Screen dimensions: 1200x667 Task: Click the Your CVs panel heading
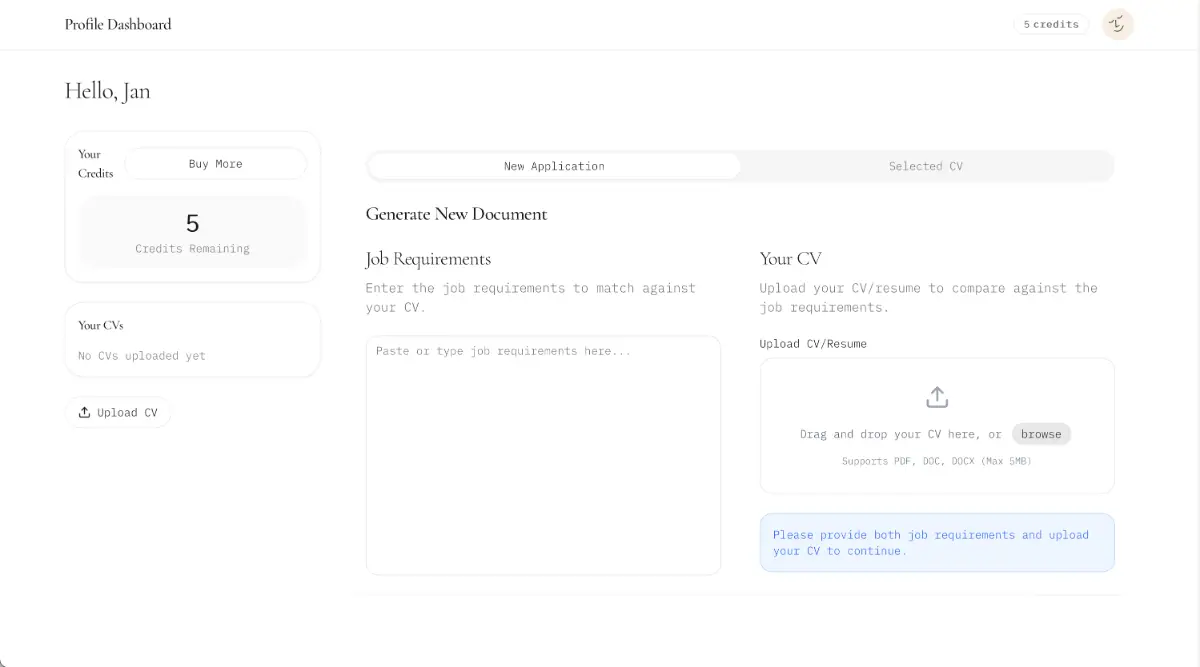[101, 325]
